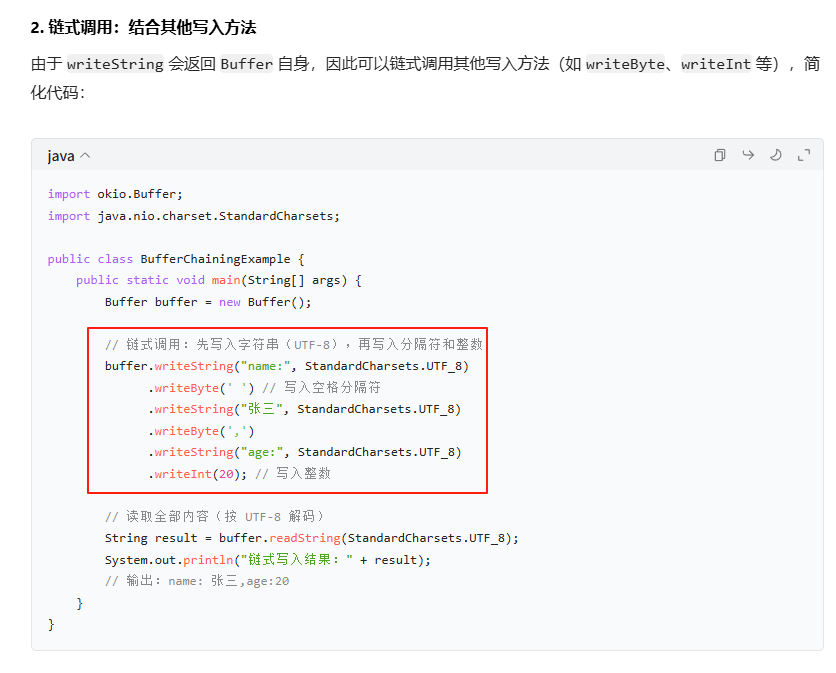Click 'public class BufferChainingExample {' line
This screenshot has width=836, height=673.
coord(176,259)
